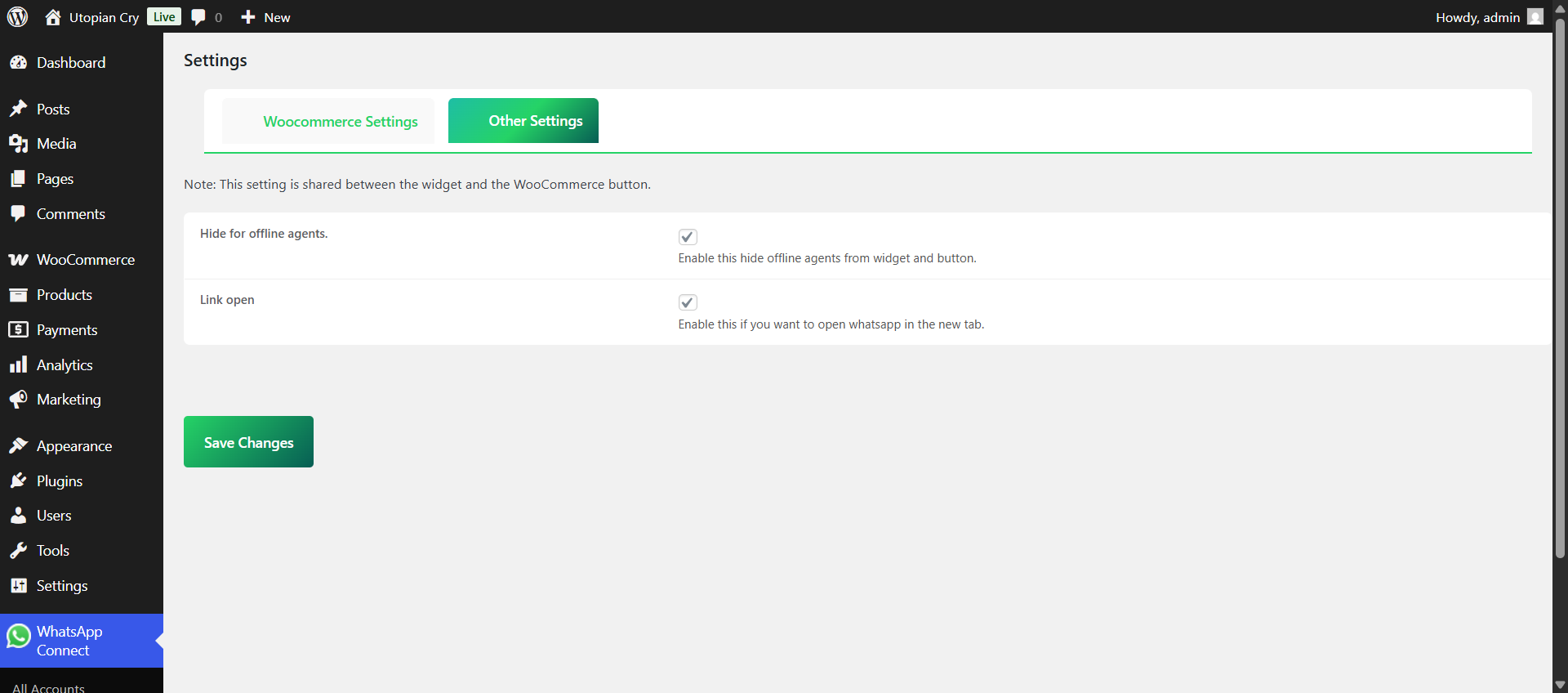
Task: Click the admin avatar icon
Action: pos(1535,16)
